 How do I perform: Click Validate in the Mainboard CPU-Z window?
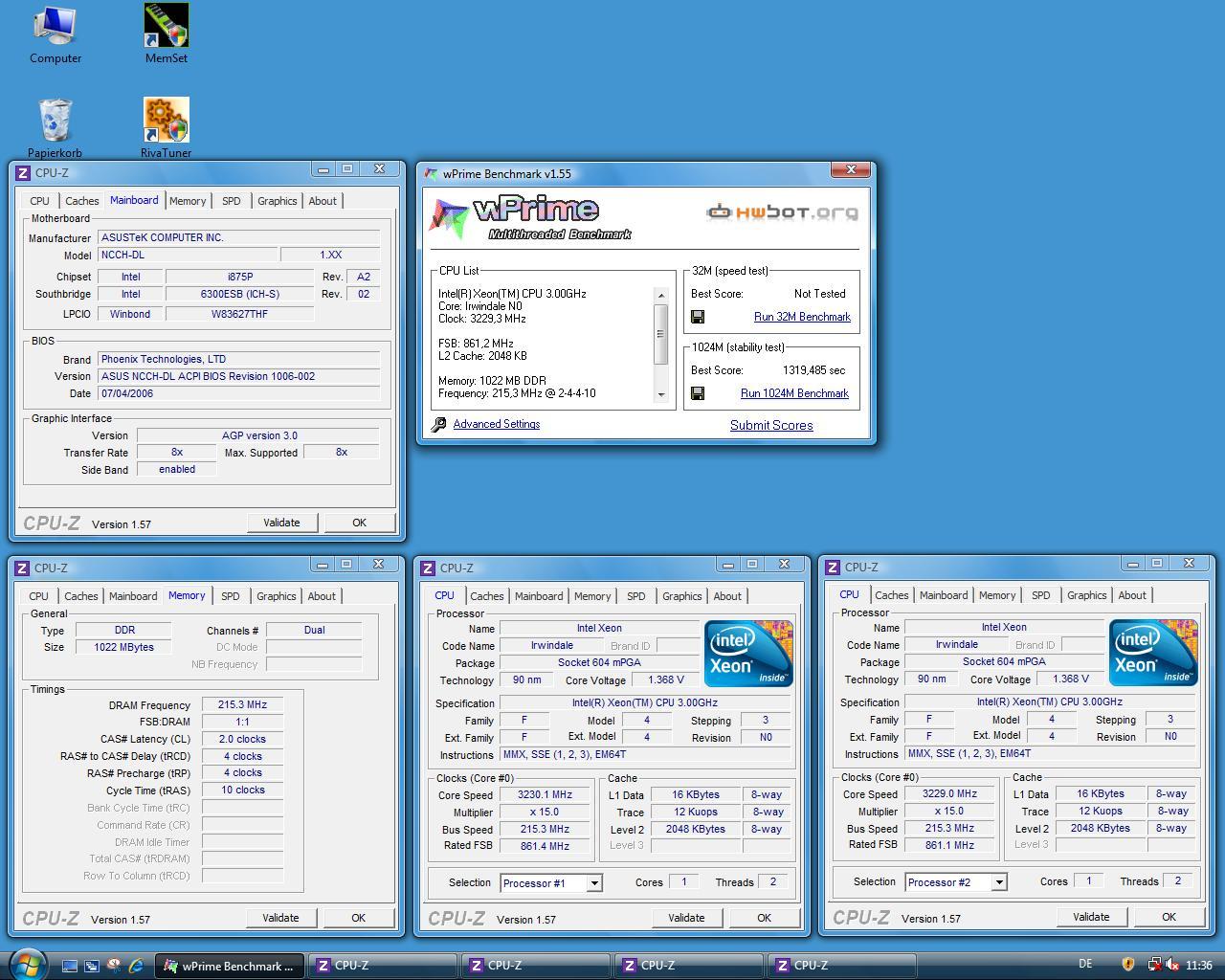pos(281,523)
